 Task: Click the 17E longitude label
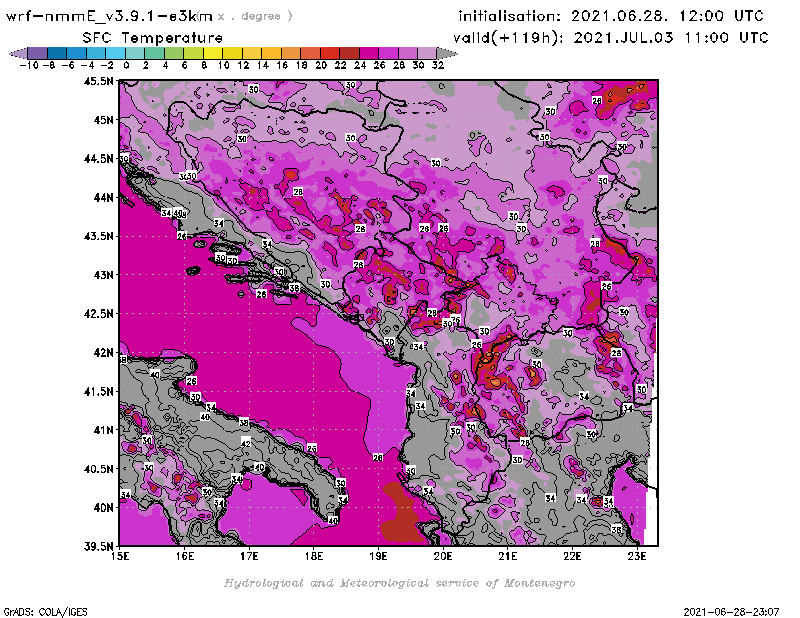(x=249, y=556)
